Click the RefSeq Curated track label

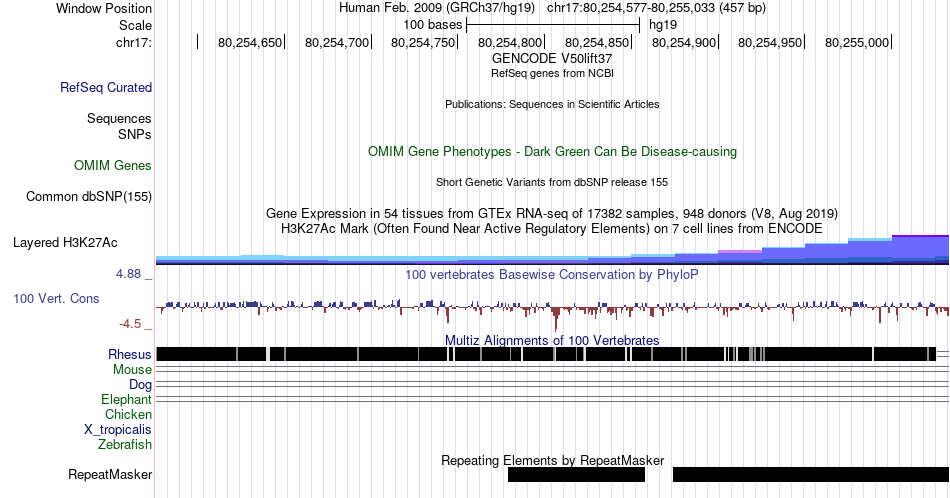105,87
